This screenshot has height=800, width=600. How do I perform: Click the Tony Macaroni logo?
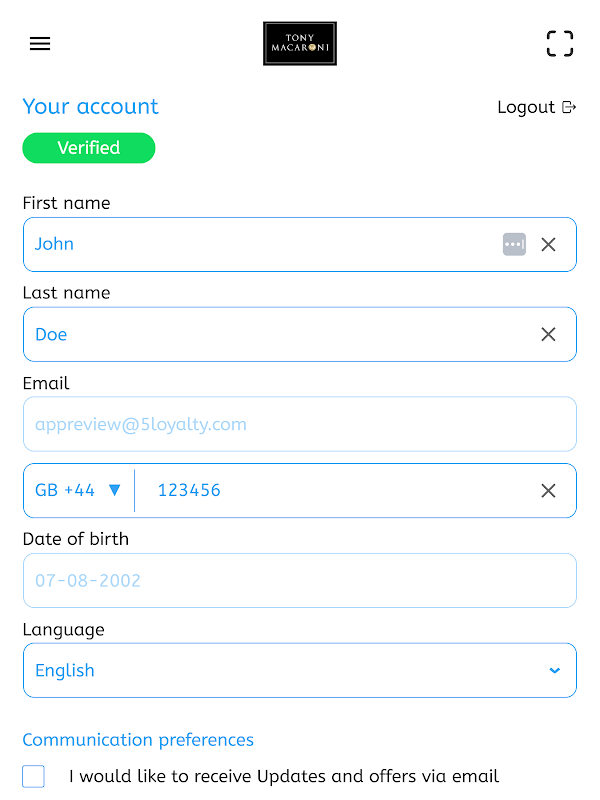tap(300, 44)
